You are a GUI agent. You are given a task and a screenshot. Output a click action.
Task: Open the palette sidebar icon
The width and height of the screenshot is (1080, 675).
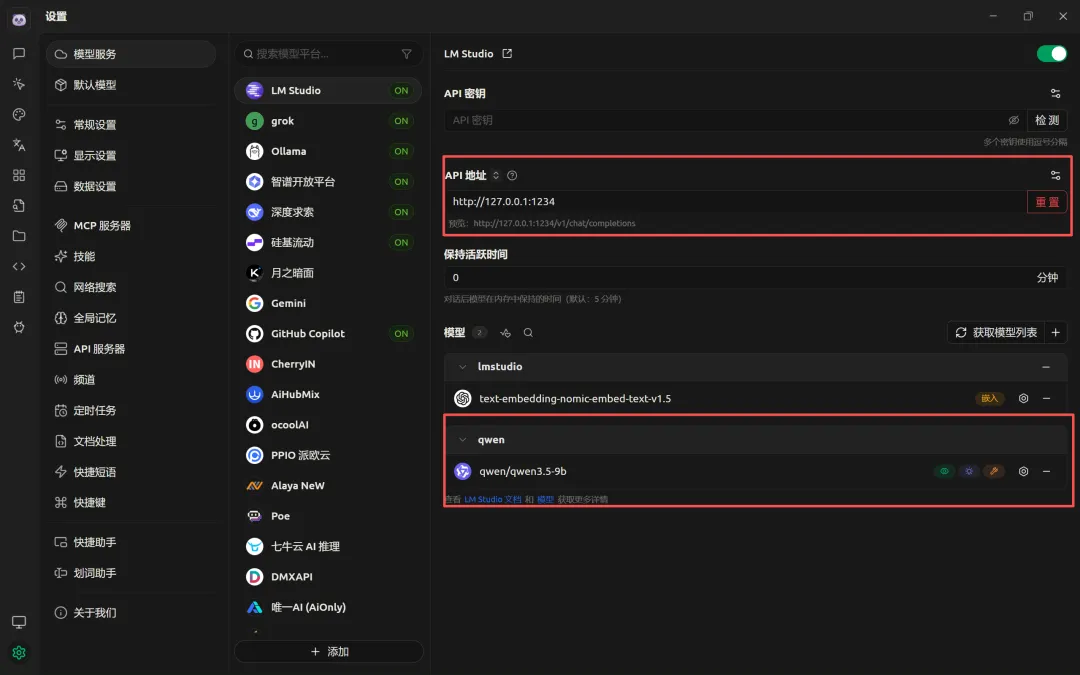pyautogui.click(x=19, y=114)
